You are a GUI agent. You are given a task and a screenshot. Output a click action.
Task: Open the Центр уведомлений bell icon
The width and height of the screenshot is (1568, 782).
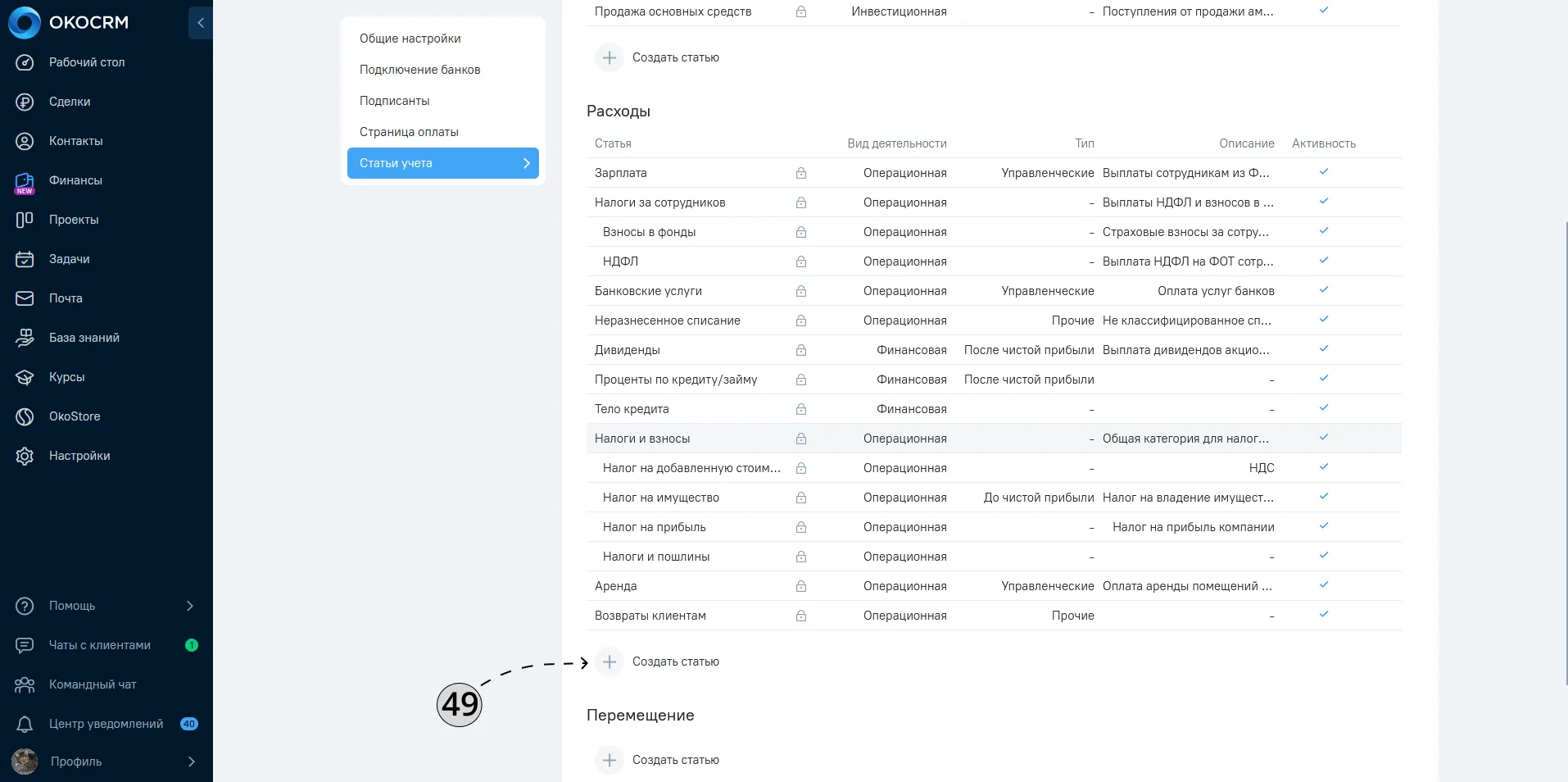coord(25,724)
